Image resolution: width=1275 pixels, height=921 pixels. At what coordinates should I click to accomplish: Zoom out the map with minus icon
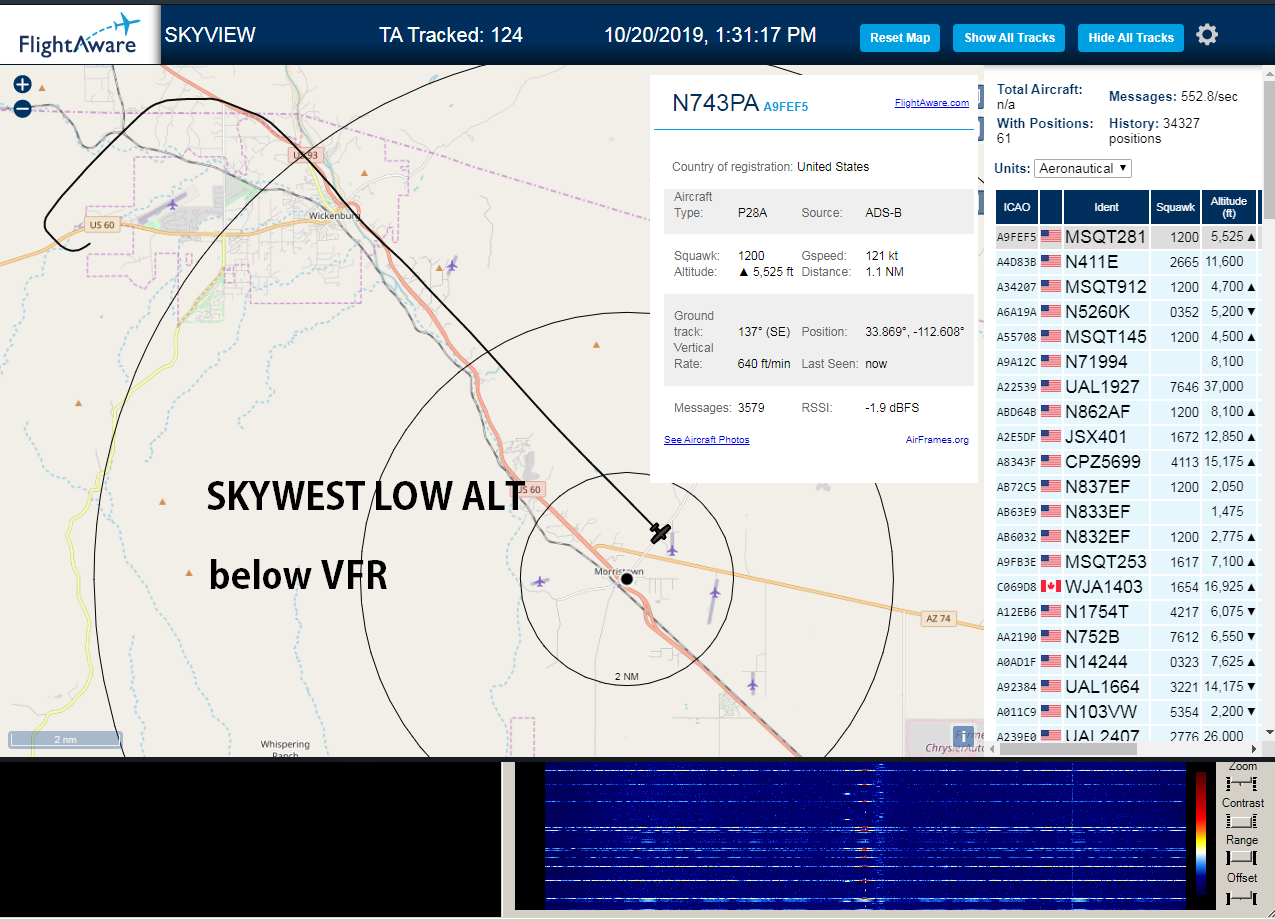point(23,108)
